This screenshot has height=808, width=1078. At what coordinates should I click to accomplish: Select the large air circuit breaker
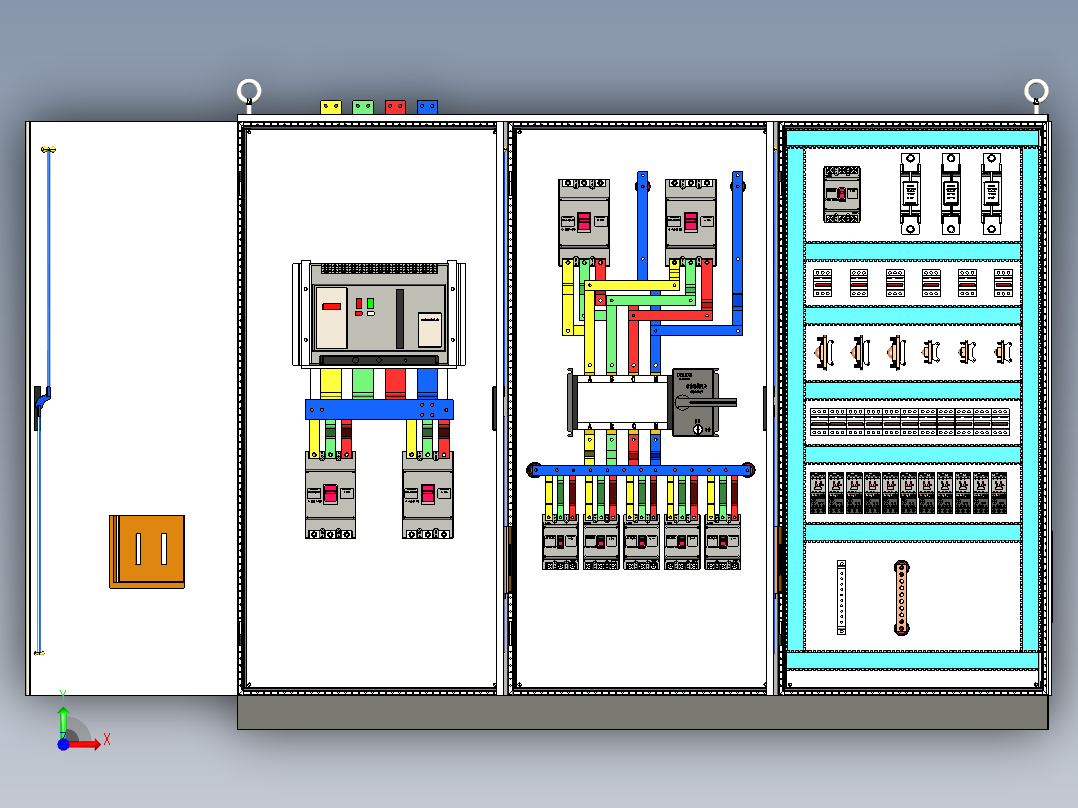coord(379,314)
